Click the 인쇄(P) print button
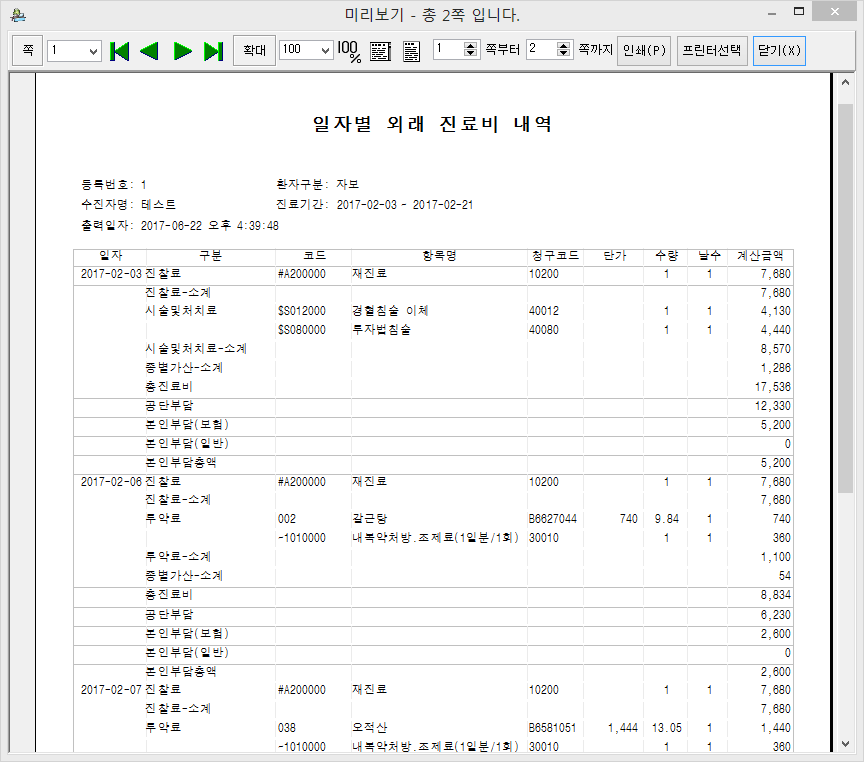Viewport: 864px width, 762px height. coord(644,50)
